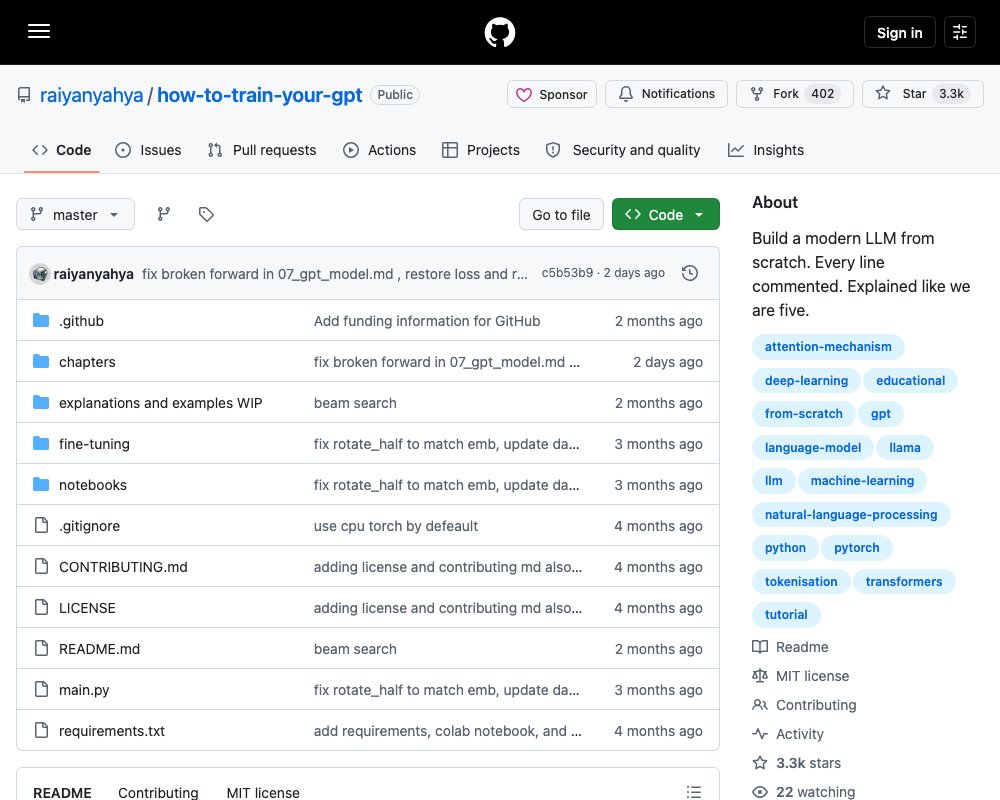The height and width of the screenshot is (800, 1000).
Task: Switch to MIT license tab under README
Action: coord(263,792)
